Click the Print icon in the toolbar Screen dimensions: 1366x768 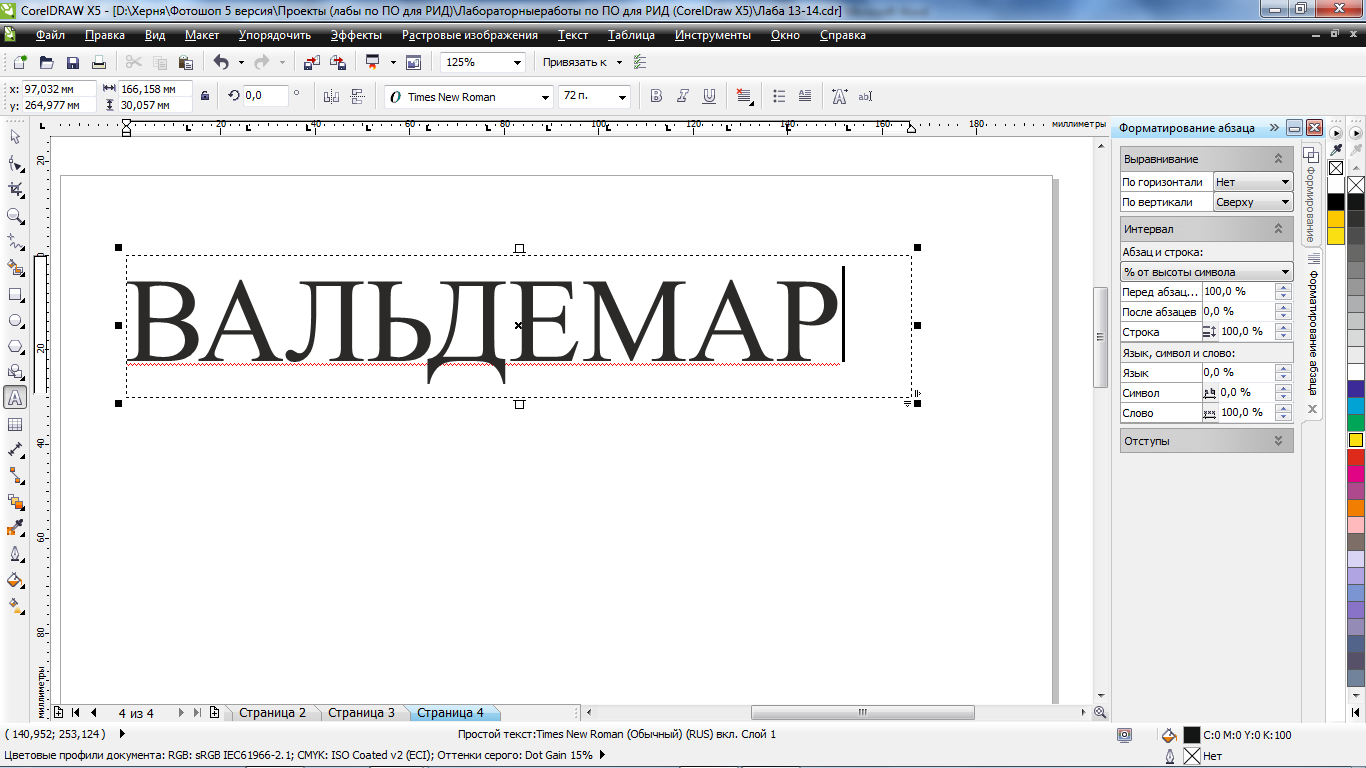click(99, 62)
